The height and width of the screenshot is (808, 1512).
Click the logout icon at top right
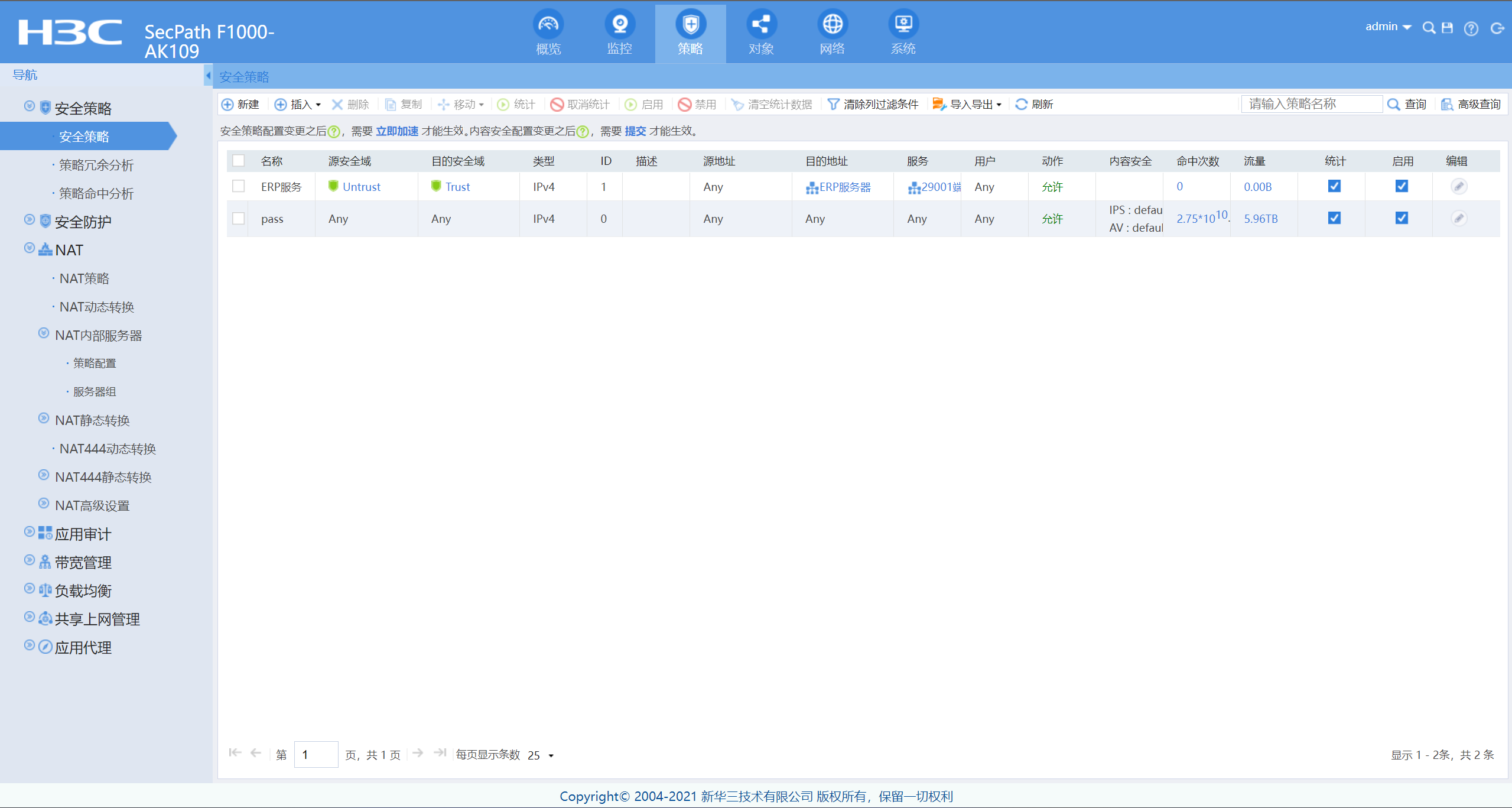[1497, 28]
